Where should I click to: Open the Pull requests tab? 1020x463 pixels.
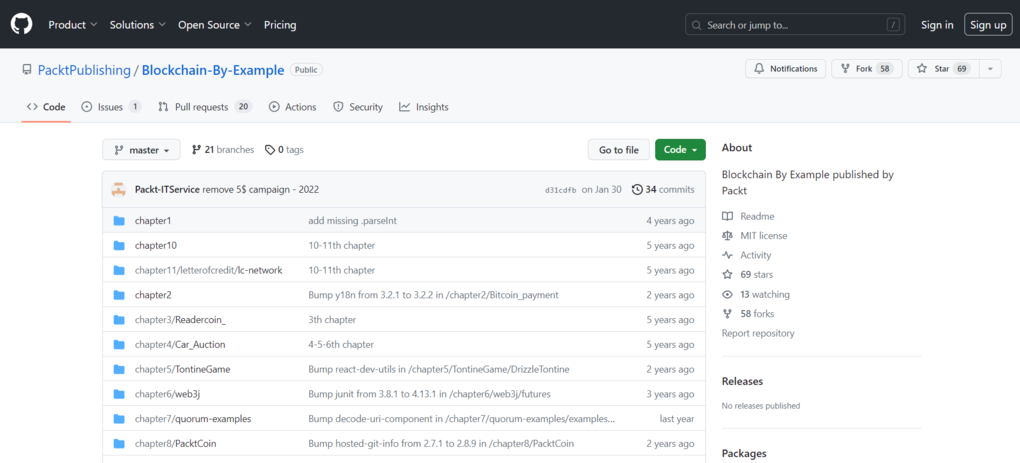tap(205, 107)
